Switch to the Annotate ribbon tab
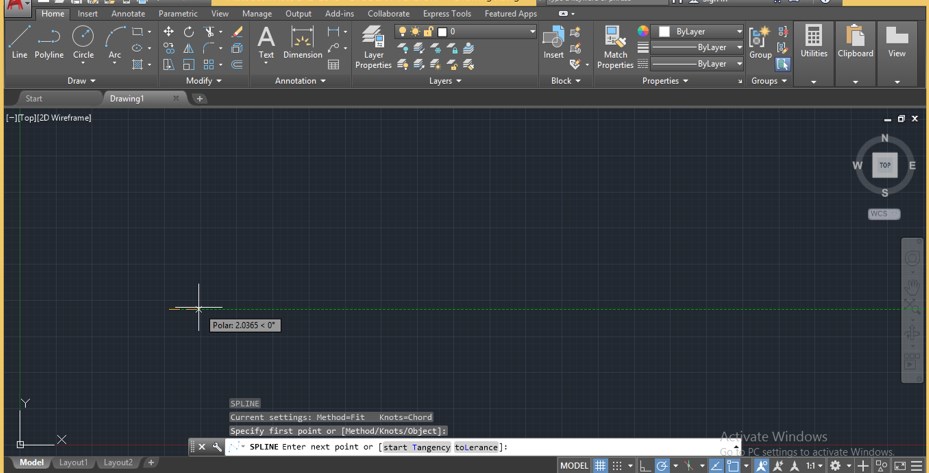This screenshot has height=473, width=929. click(128, 14)
